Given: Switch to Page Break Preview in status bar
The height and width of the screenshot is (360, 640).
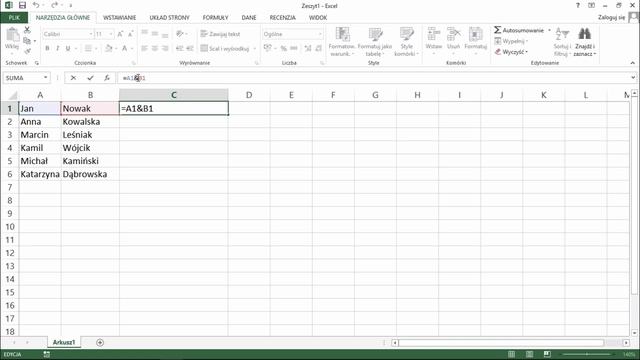Looking at the screenshot, I should pos(547,354).
